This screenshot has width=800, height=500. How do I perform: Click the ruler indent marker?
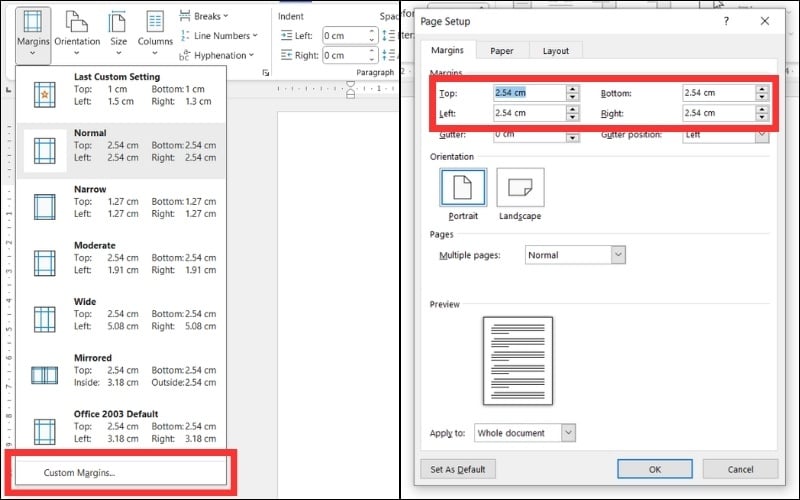click(x=351, y=89)
